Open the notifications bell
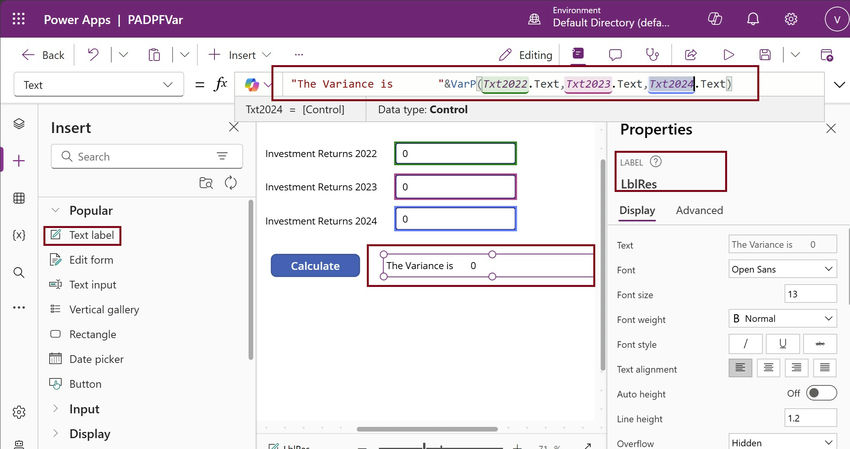Viewport: 850px width, 449px height. (753, 19)
